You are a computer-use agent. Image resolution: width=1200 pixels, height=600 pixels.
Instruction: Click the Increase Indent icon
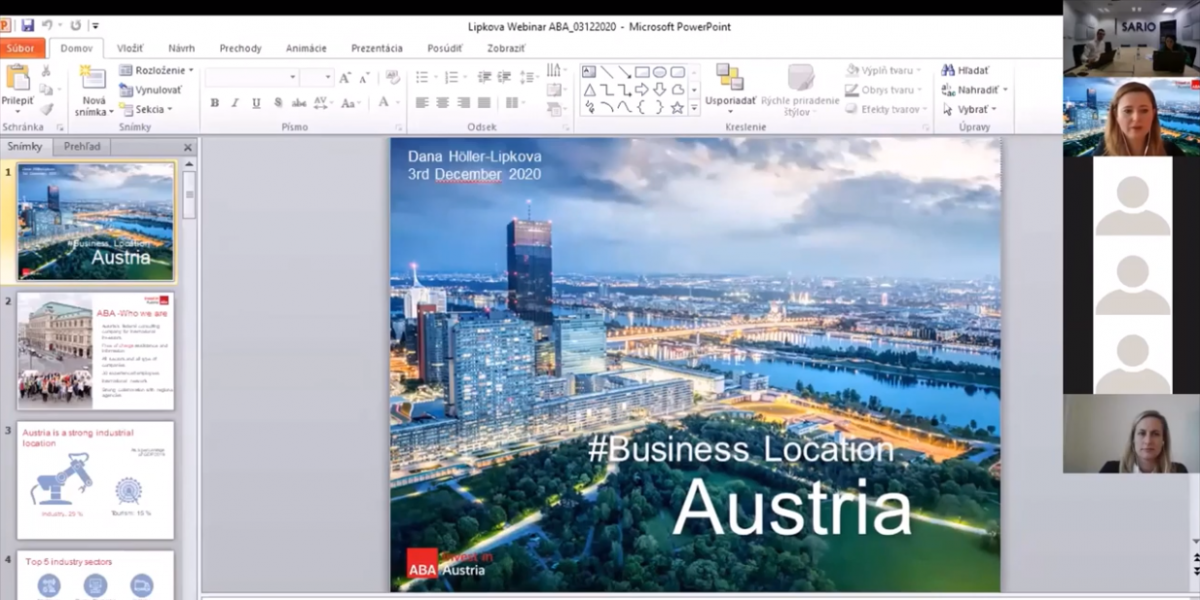505,77
